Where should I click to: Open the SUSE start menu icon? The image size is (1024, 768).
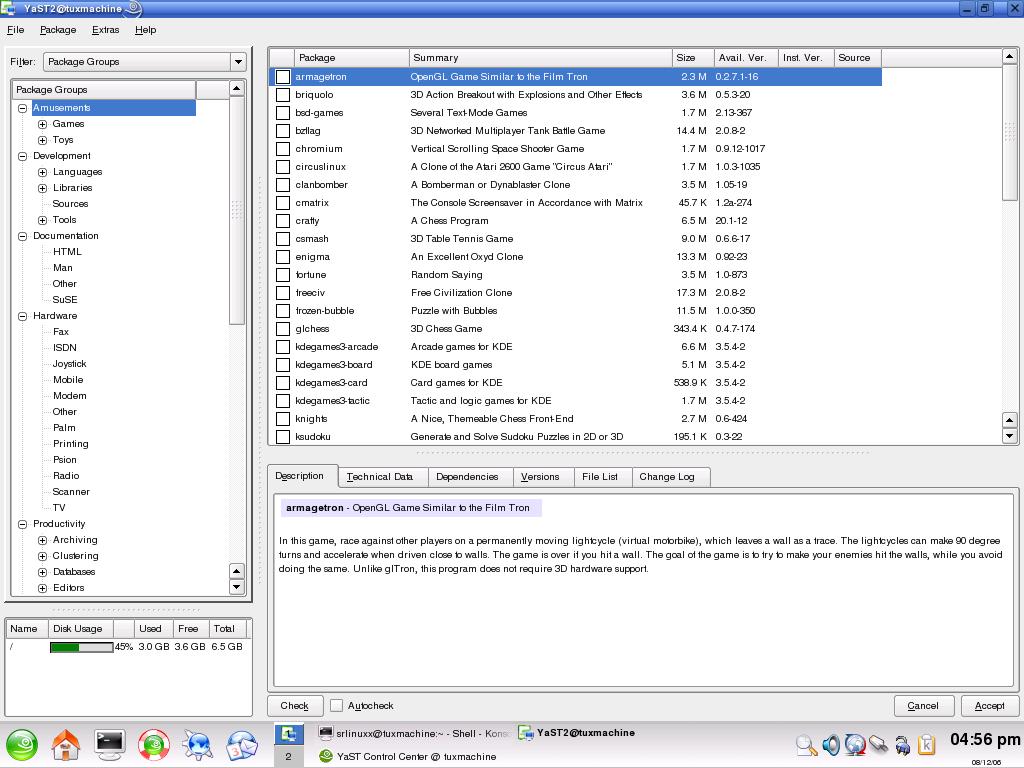click(22, 744)
